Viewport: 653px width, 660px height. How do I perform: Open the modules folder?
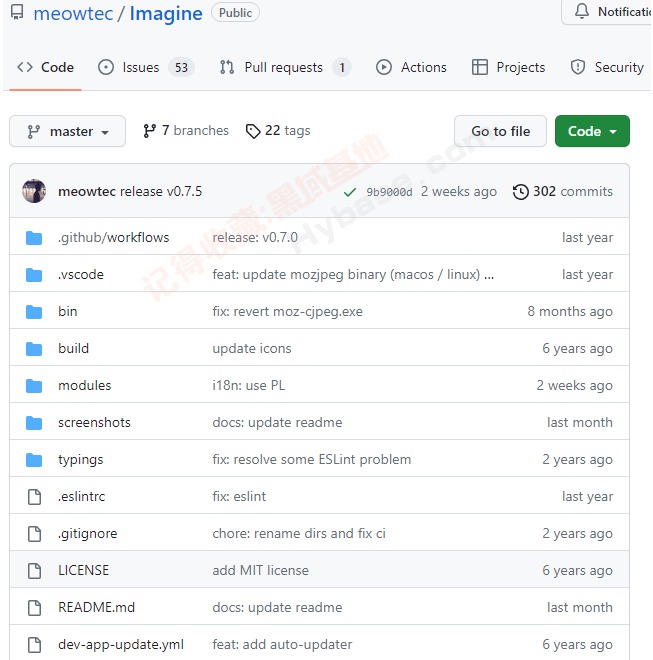pos(85,386)
